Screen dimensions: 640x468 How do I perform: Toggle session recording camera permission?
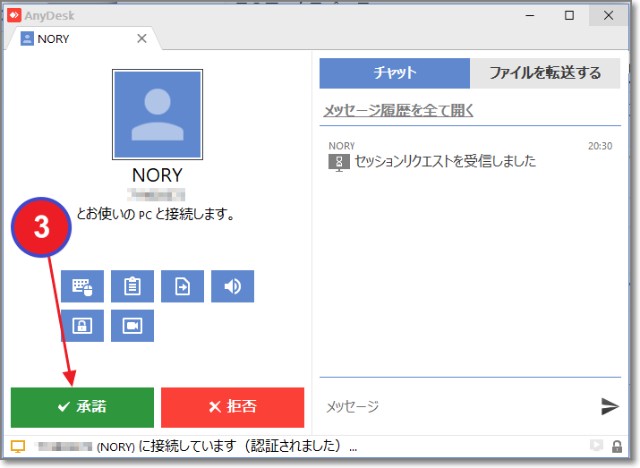click(132, 326)
